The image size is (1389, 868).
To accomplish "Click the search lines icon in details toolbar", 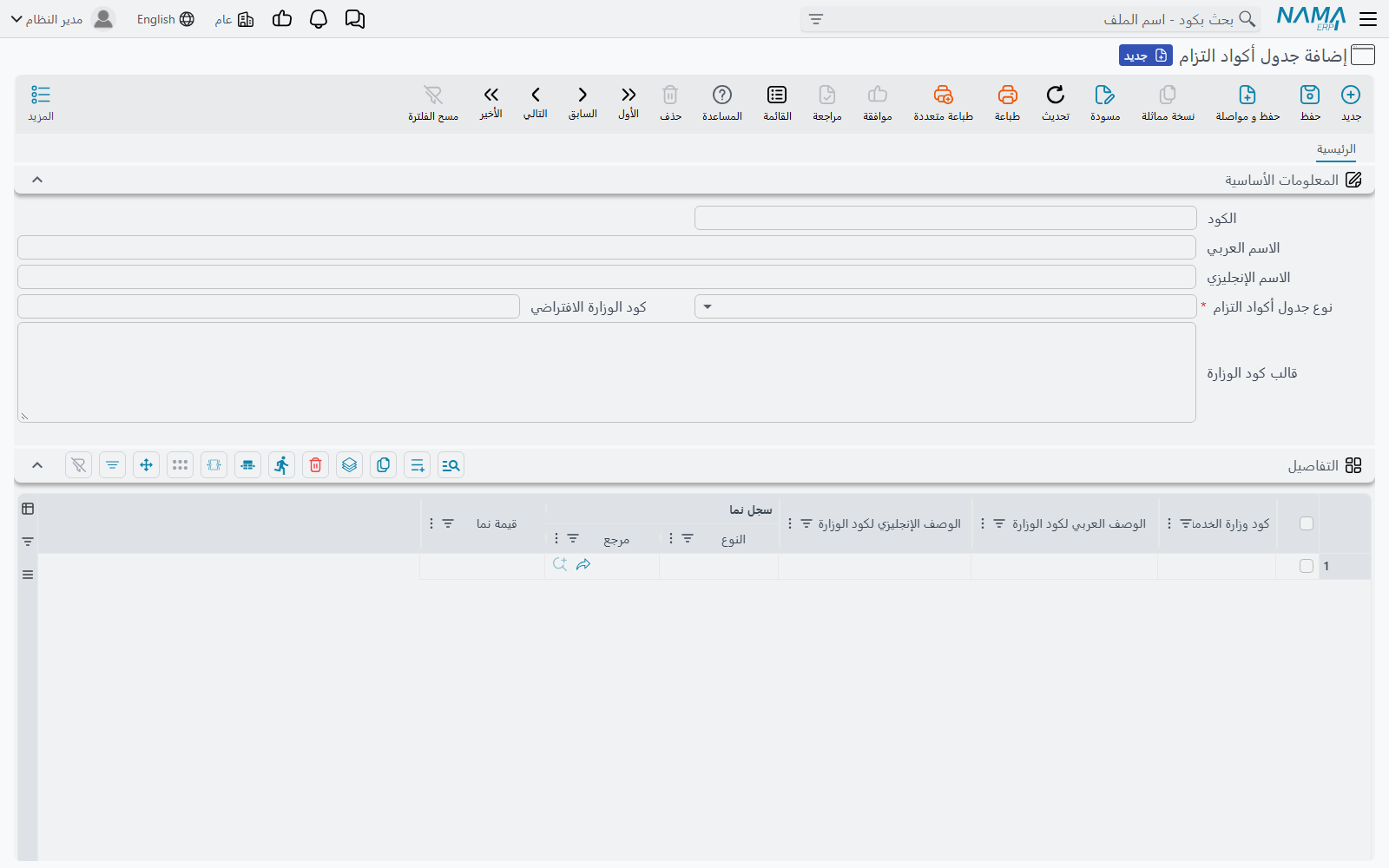I will click(x=451, y=465).
